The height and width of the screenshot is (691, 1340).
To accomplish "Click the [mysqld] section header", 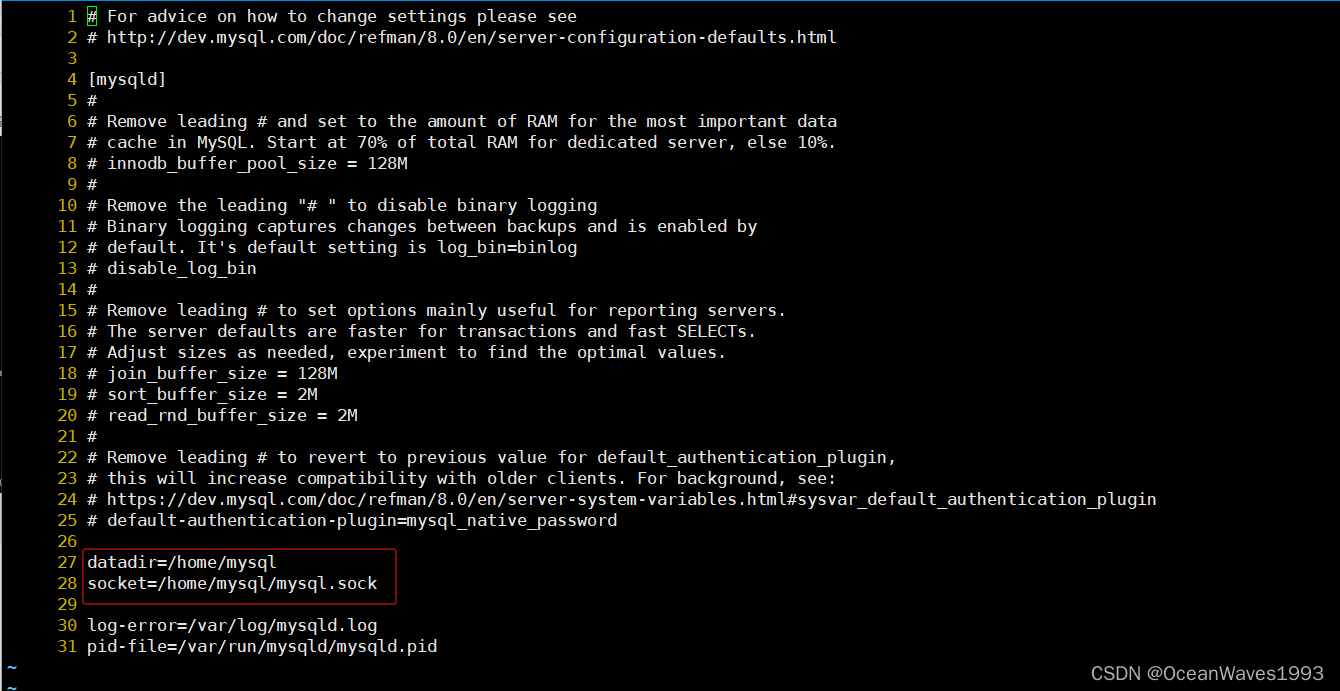I will pyautogui.click(x=127, y=79).
